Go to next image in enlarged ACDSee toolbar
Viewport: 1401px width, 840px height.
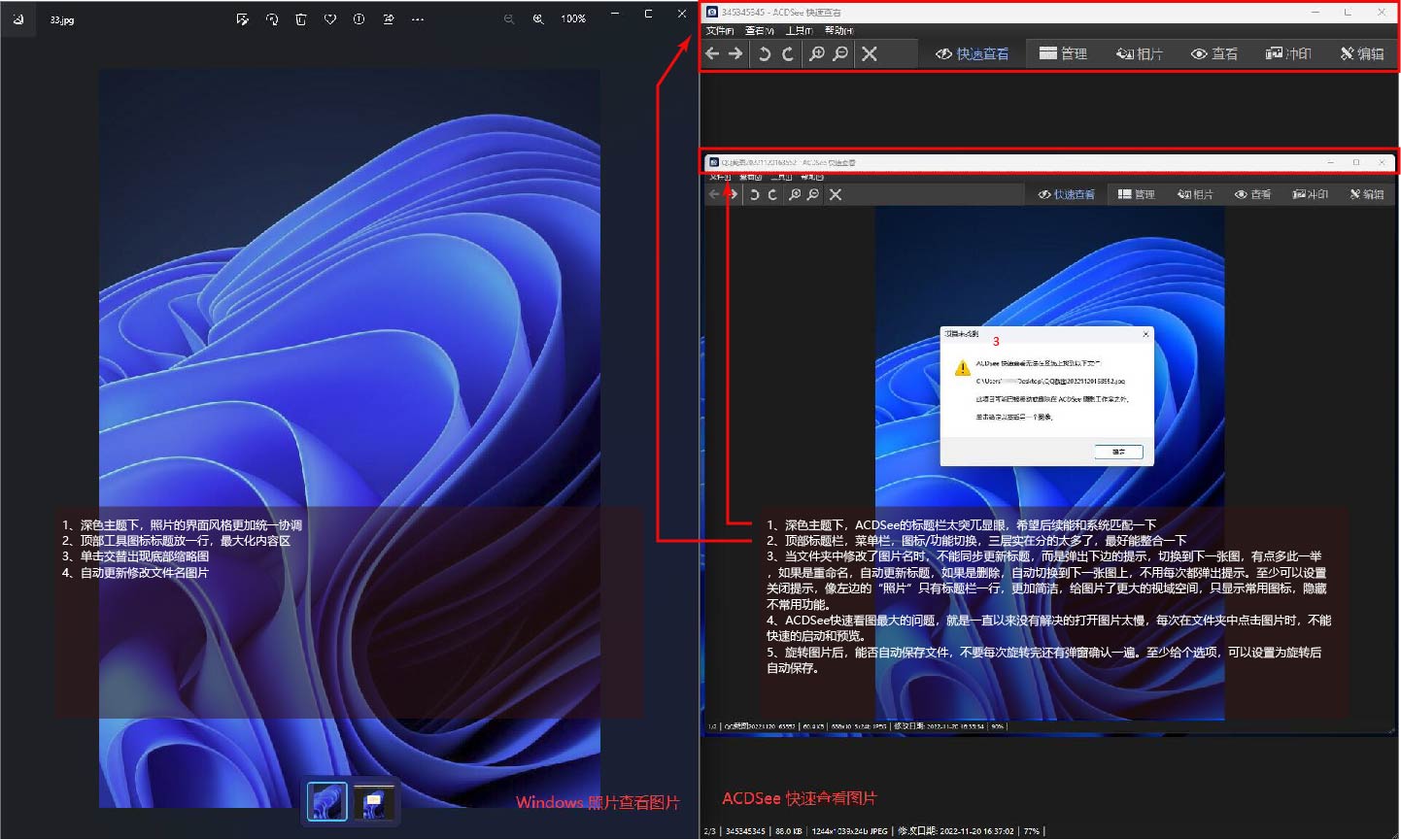click(x=735, y=54)
